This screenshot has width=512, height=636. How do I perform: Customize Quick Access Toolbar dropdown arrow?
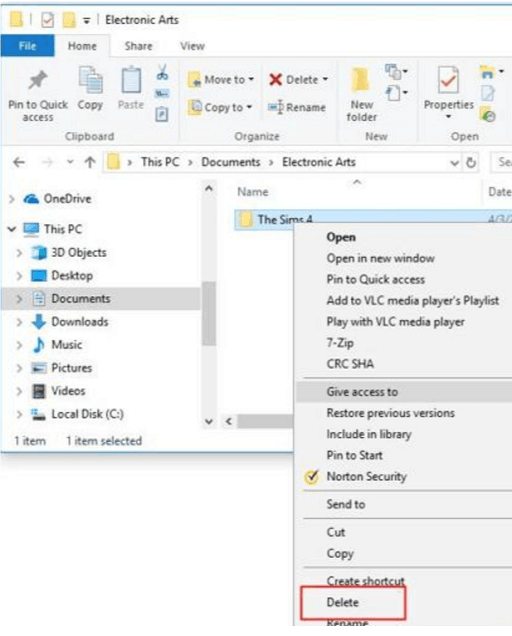click(86, 20)
